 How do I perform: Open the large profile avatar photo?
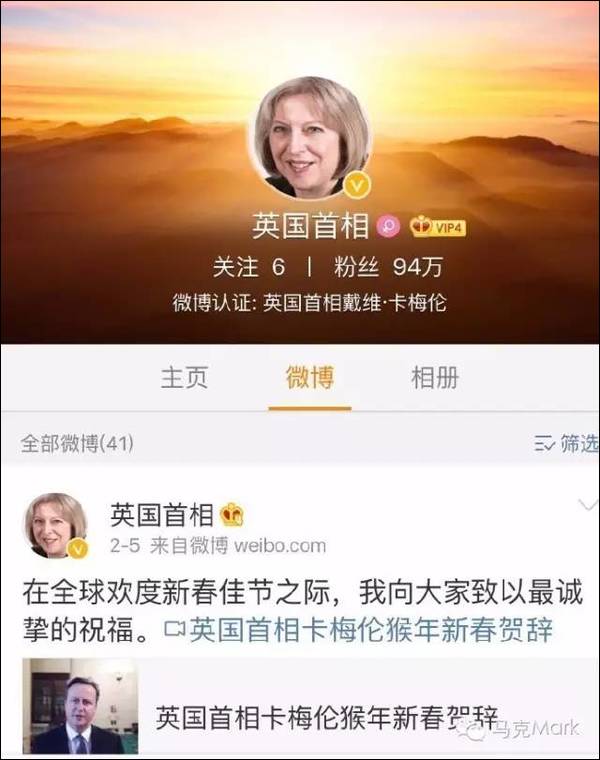click(310, 137)
